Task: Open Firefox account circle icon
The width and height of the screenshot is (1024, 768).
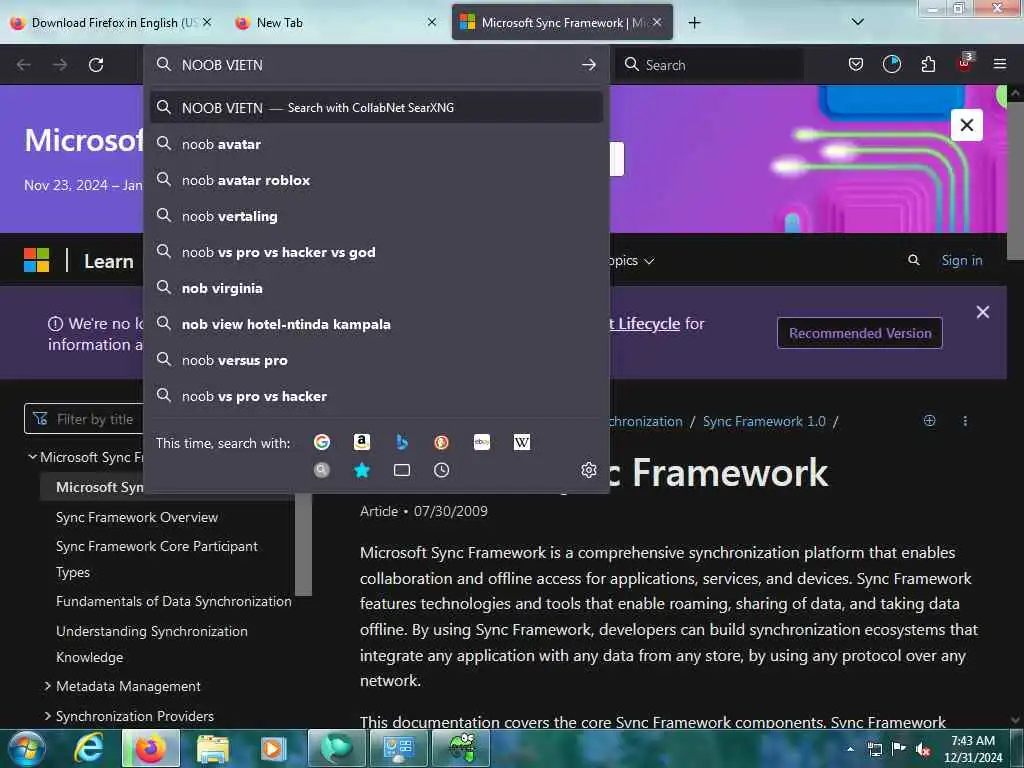Action: click(891, 64)
